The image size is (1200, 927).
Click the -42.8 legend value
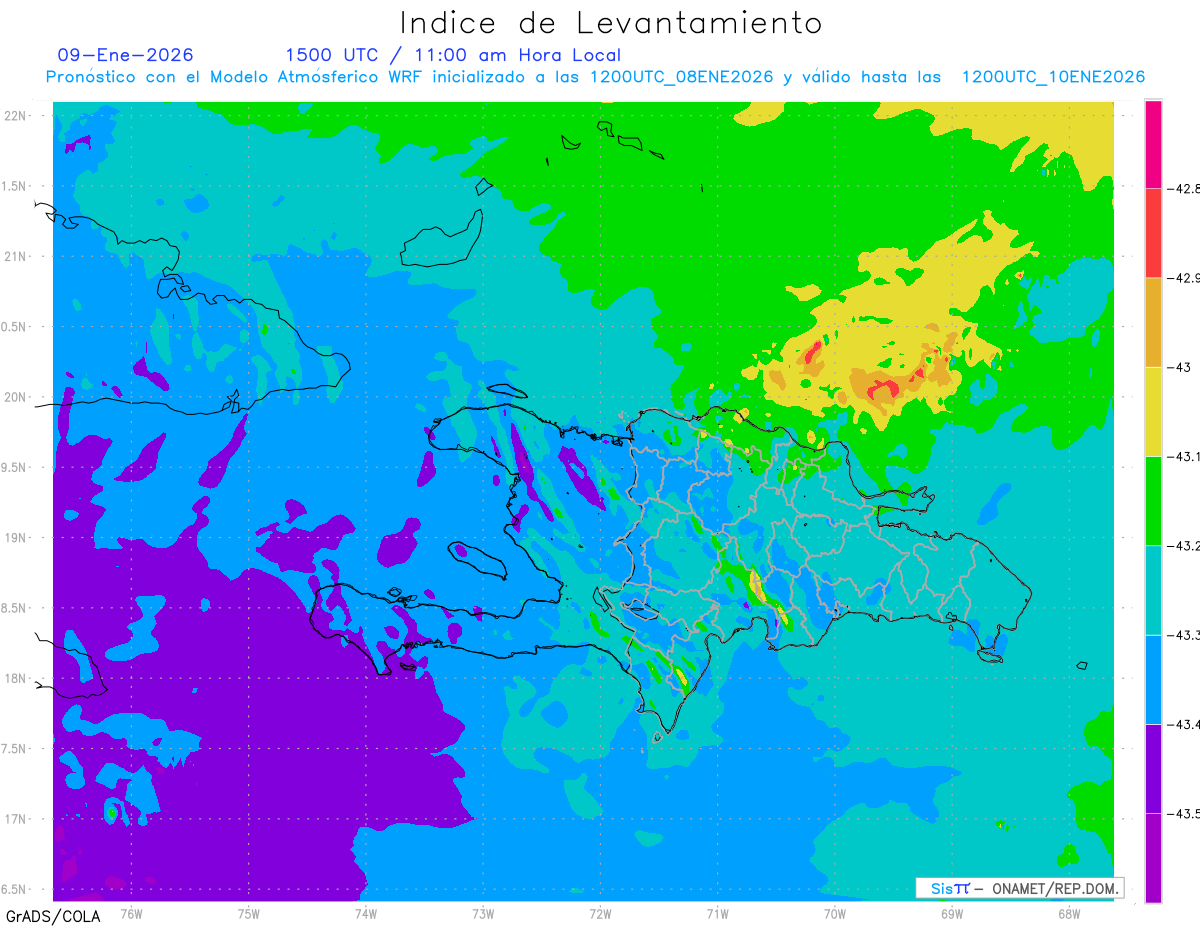[1185, 188]
